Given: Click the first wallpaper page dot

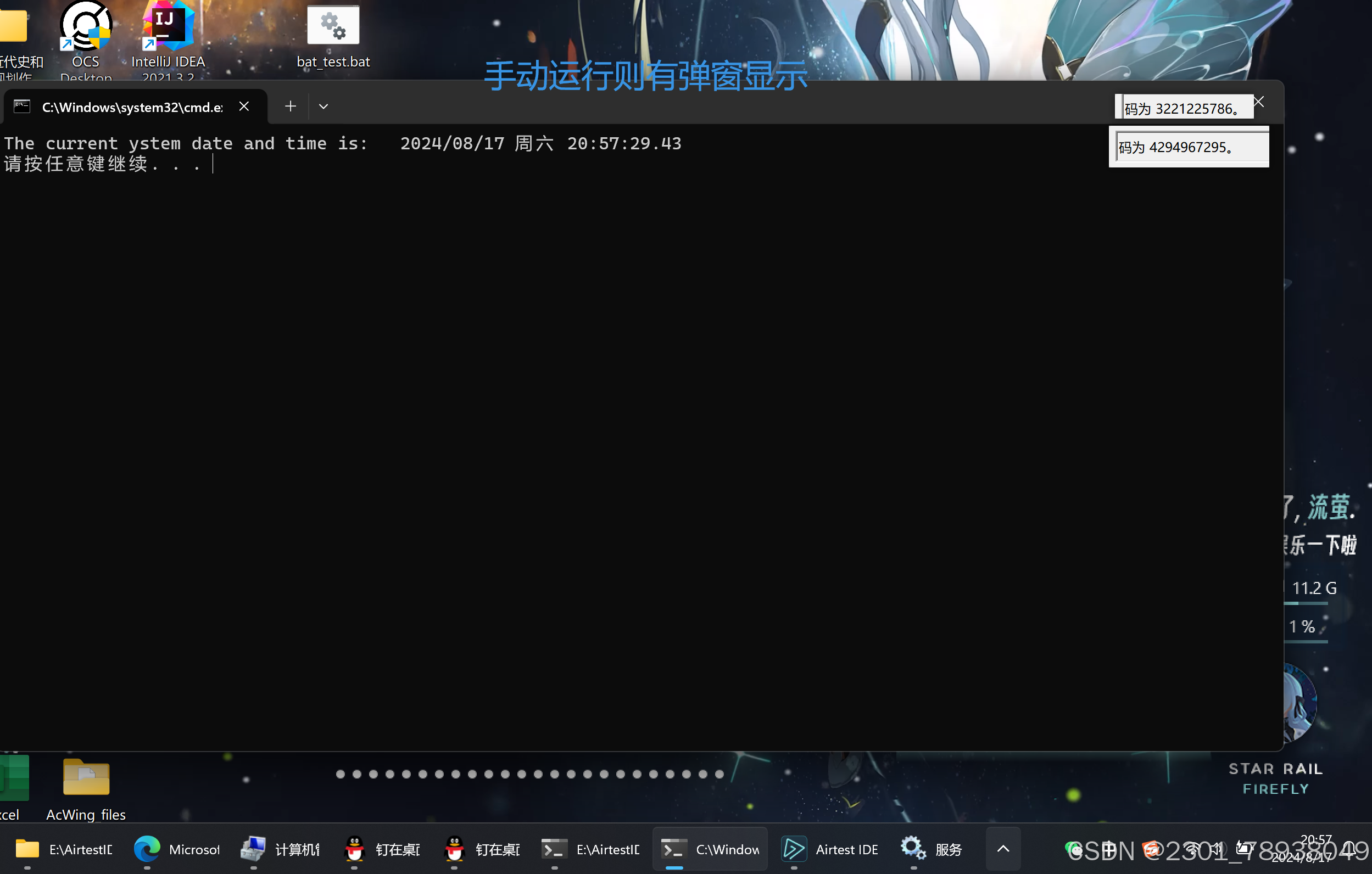Looking at the screenshot, I should pyautogui.click(x=341, y=774).
